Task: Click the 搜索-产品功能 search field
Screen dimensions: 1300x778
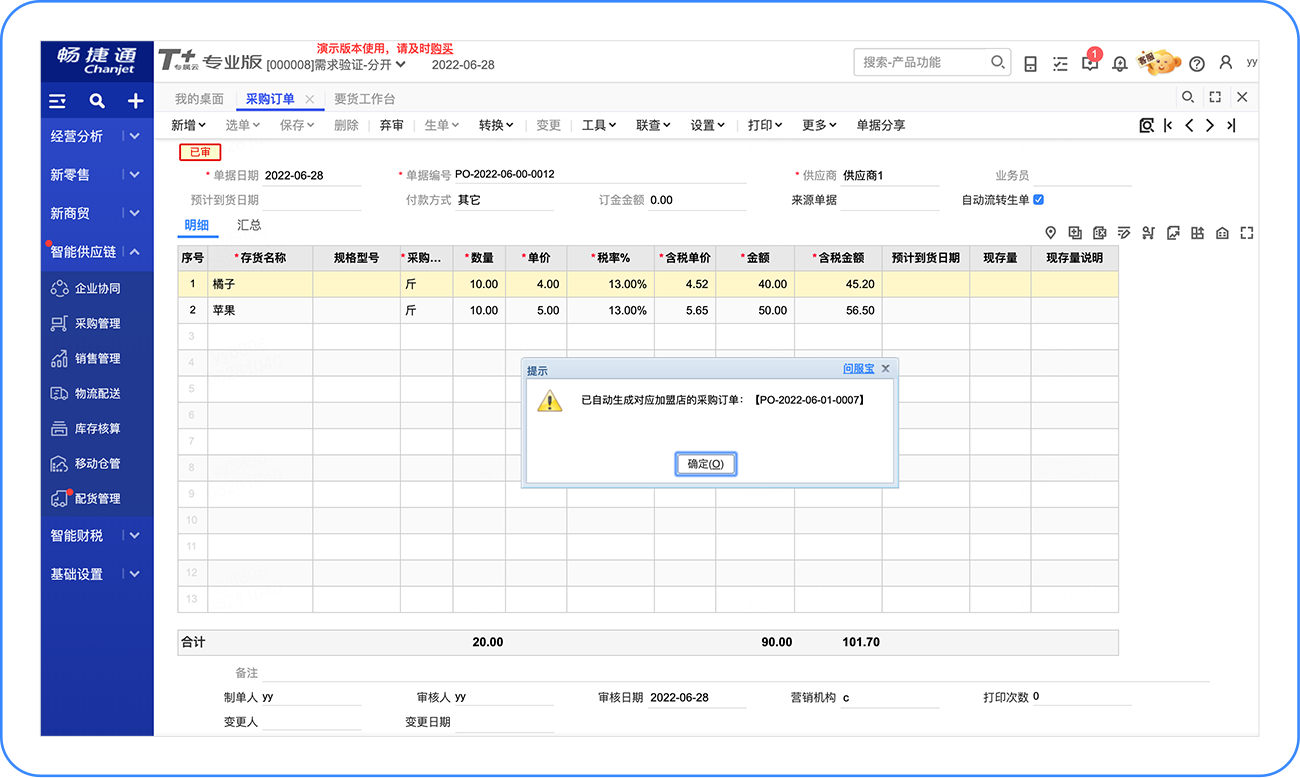Action: (x=920, y=62)
